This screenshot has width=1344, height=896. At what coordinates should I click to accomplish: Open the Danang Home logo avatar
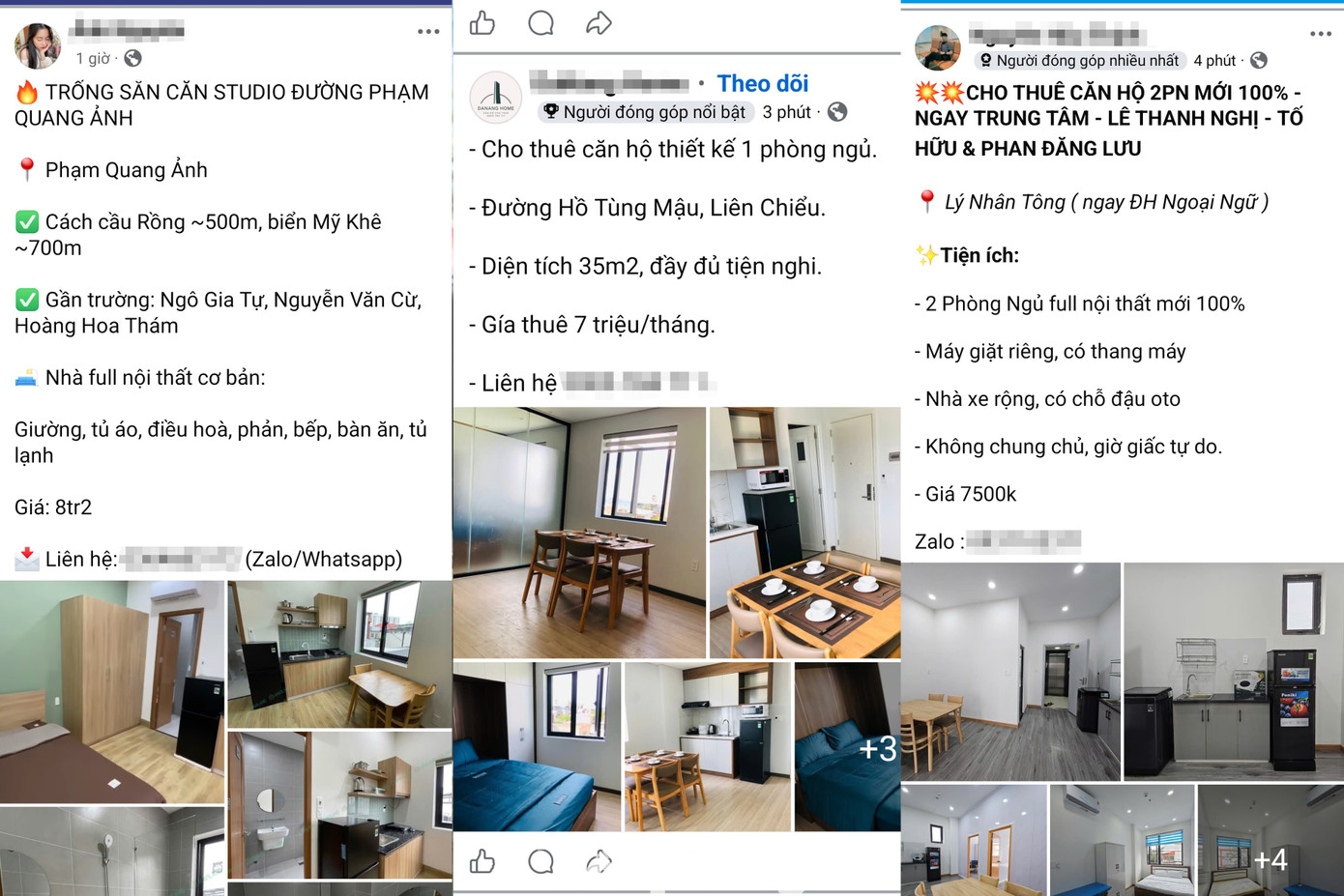[496, 98]
